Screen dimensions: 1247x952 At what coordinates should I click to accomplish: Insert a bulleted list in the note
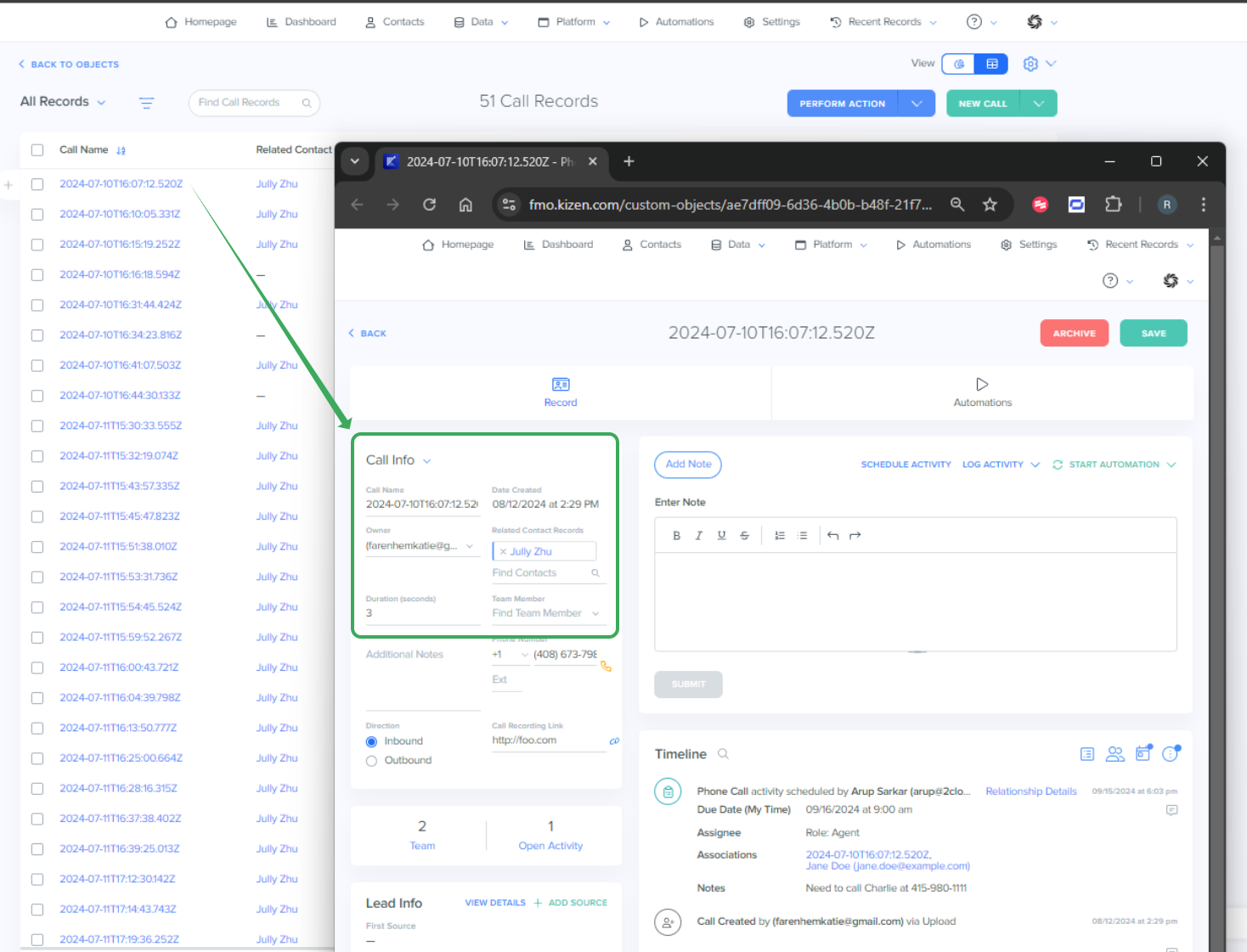[x=803, y=536]
